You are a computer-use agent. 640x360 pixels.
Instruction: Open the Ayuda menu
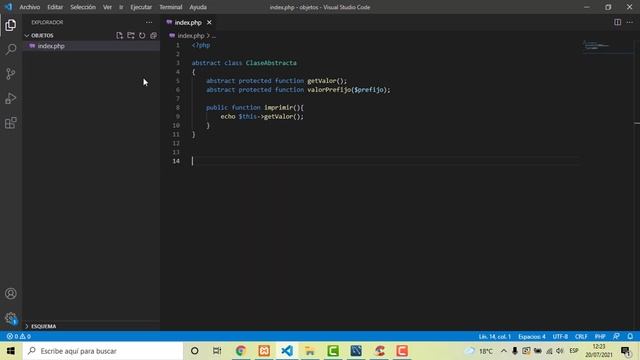[x=198, y=7]
